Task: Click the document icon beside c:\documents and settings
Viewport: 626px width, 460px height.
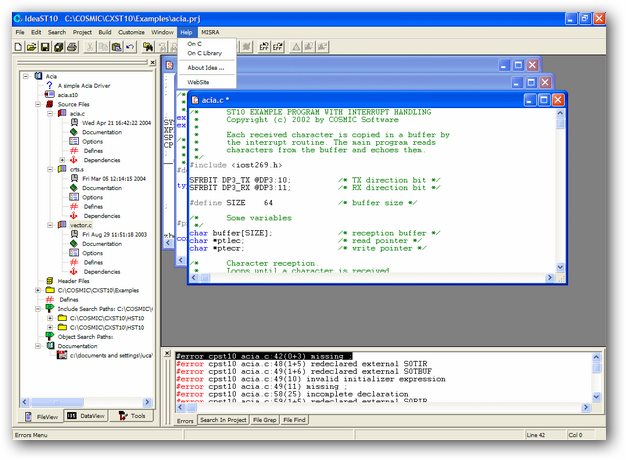Action: 62,355
